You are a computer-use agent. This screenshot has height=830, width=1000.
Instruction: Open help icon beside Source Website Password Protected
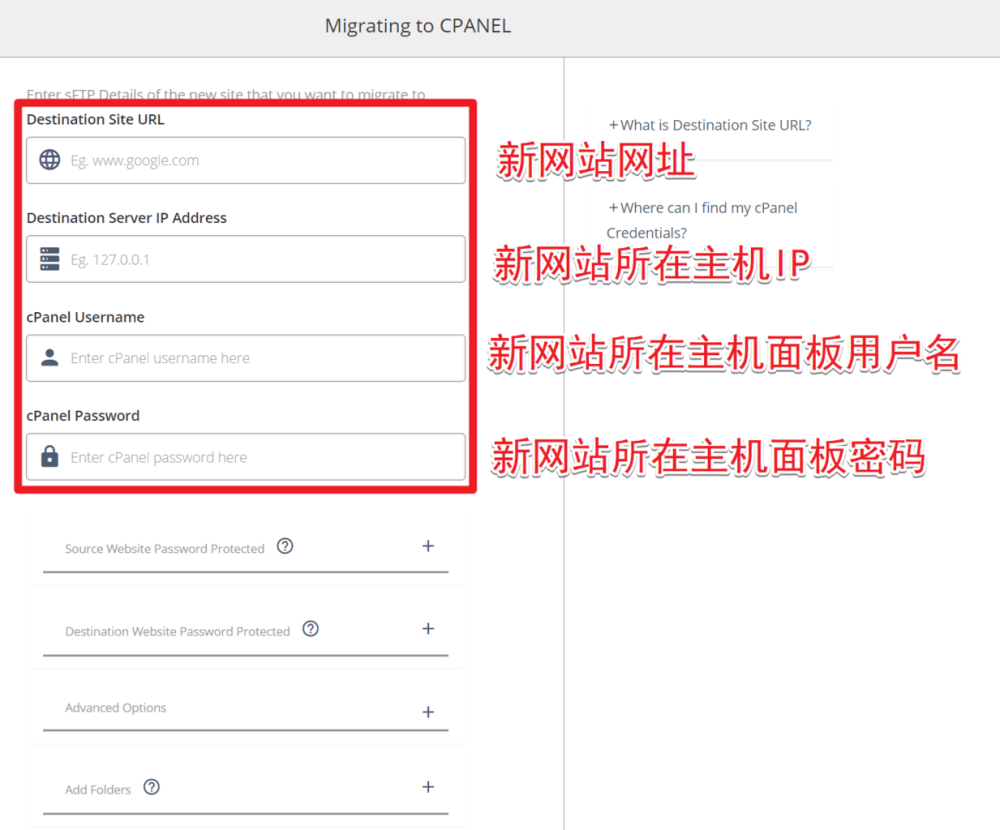click(x=285, y=546)
